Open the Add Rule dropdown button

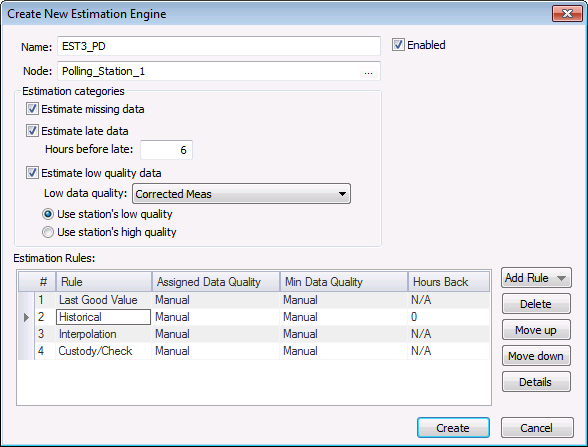(x=536, y=278)
